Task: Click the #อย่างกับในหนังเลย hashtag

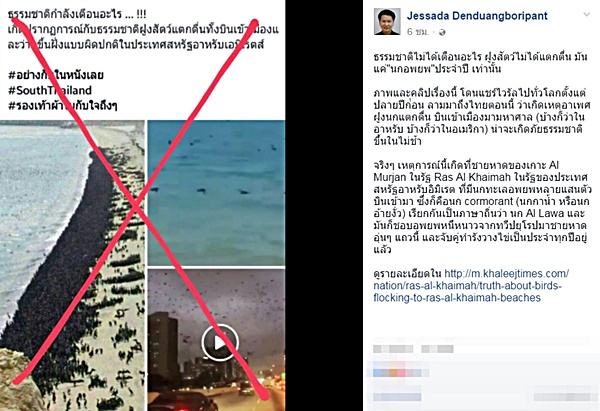Action: [56, 75]
